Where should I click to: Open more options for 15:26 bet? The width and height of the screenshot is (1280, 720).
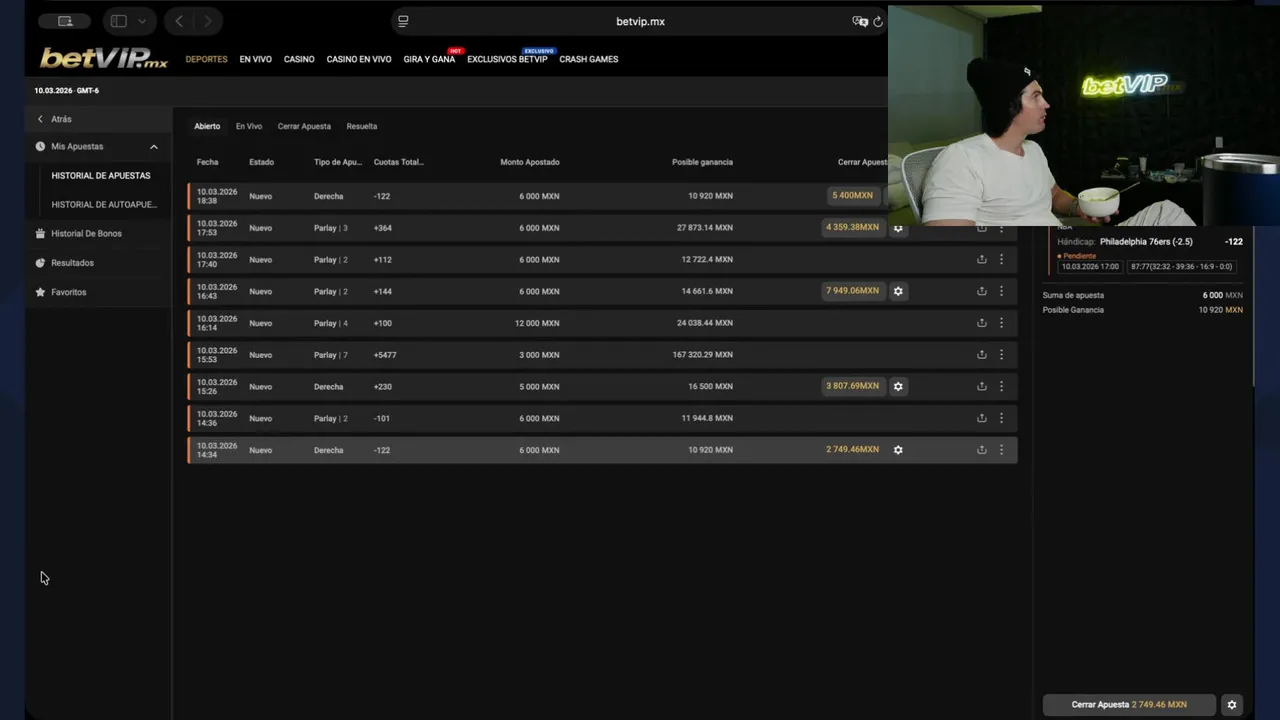click(x=1001, y=386)
